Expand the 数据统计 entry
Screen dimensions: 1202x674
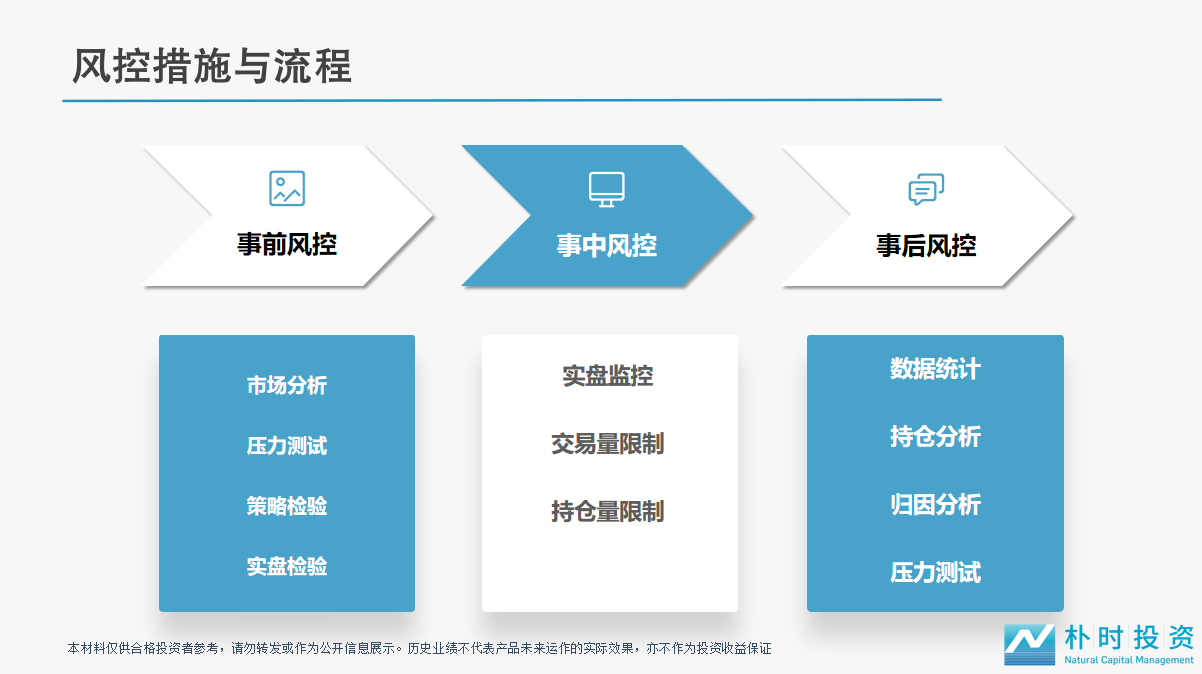(x=935, y=369)
